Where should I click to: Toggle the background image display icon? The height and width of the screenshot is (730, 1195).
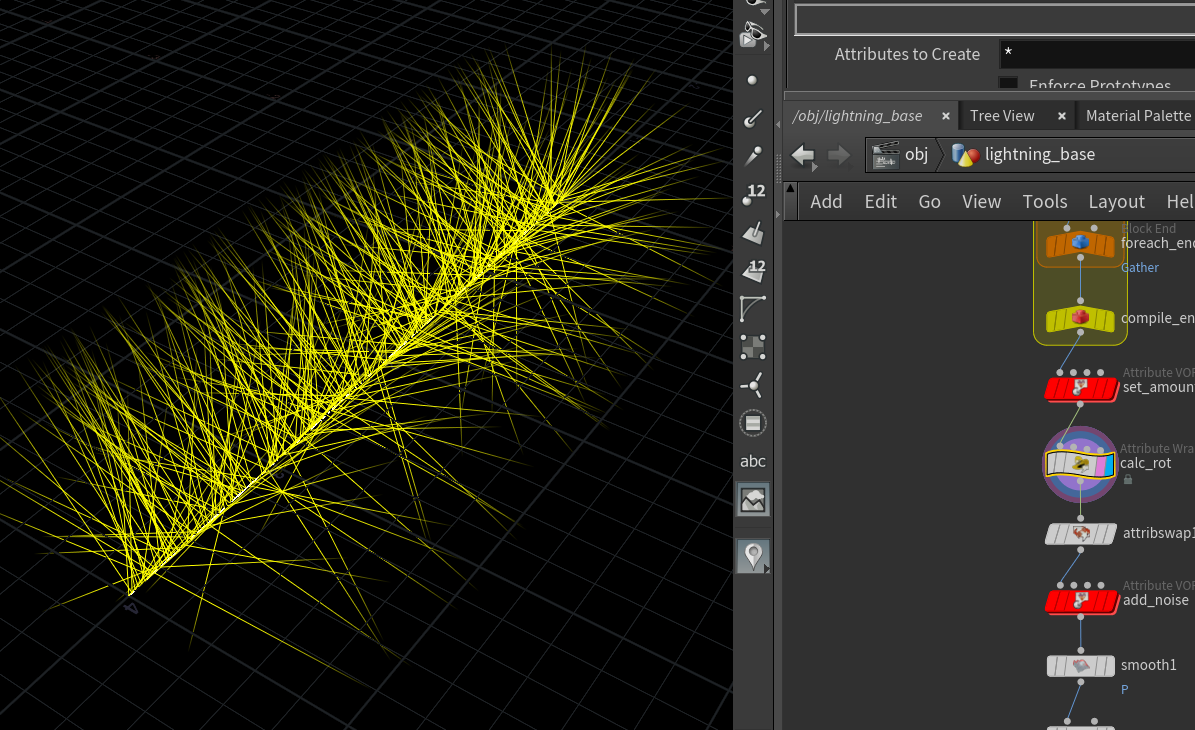(753, 500)
